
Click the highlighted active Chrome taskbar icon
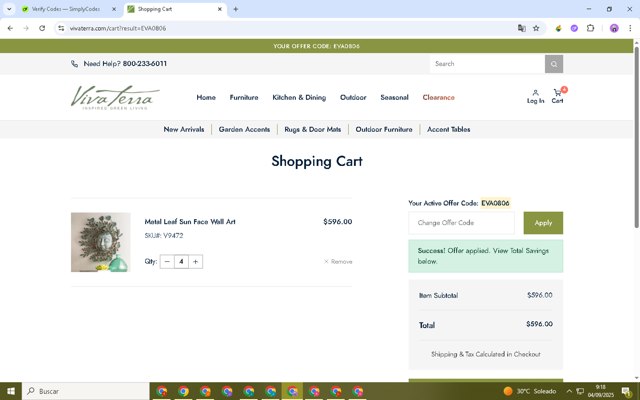click(x=293, y=391)
